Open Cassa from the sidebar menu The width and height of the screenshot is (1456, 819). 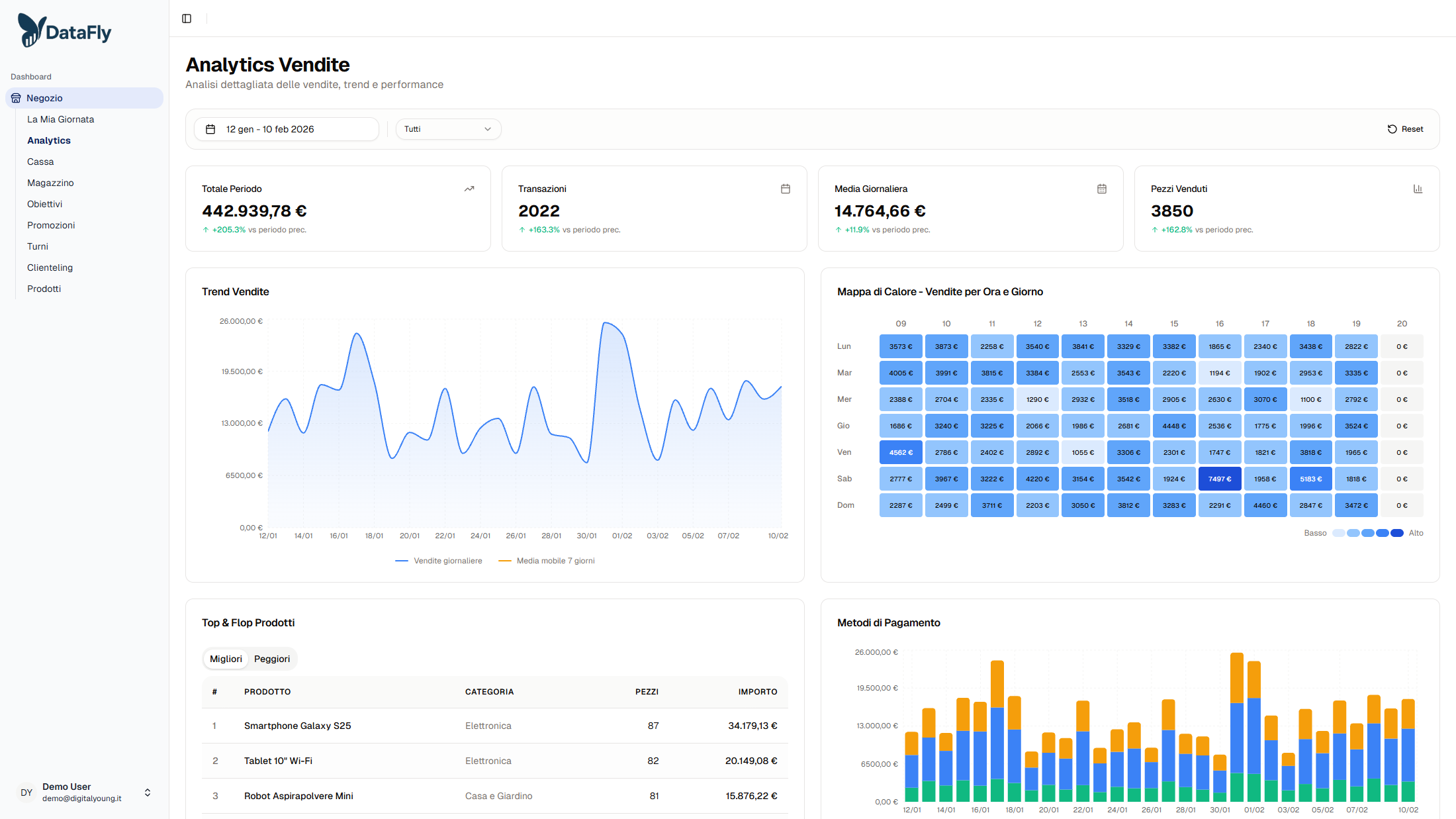click(40, 161)
